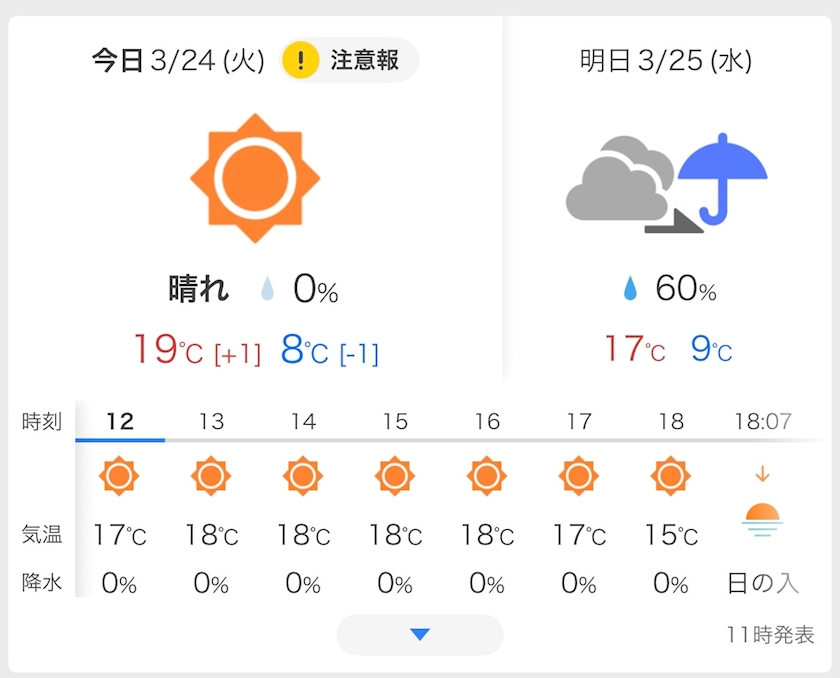Image resolution: width=840 pixels, height=678 pixels.
Task: Click the blue raindrop icon beside 60%
Action: tap(630, 290)
